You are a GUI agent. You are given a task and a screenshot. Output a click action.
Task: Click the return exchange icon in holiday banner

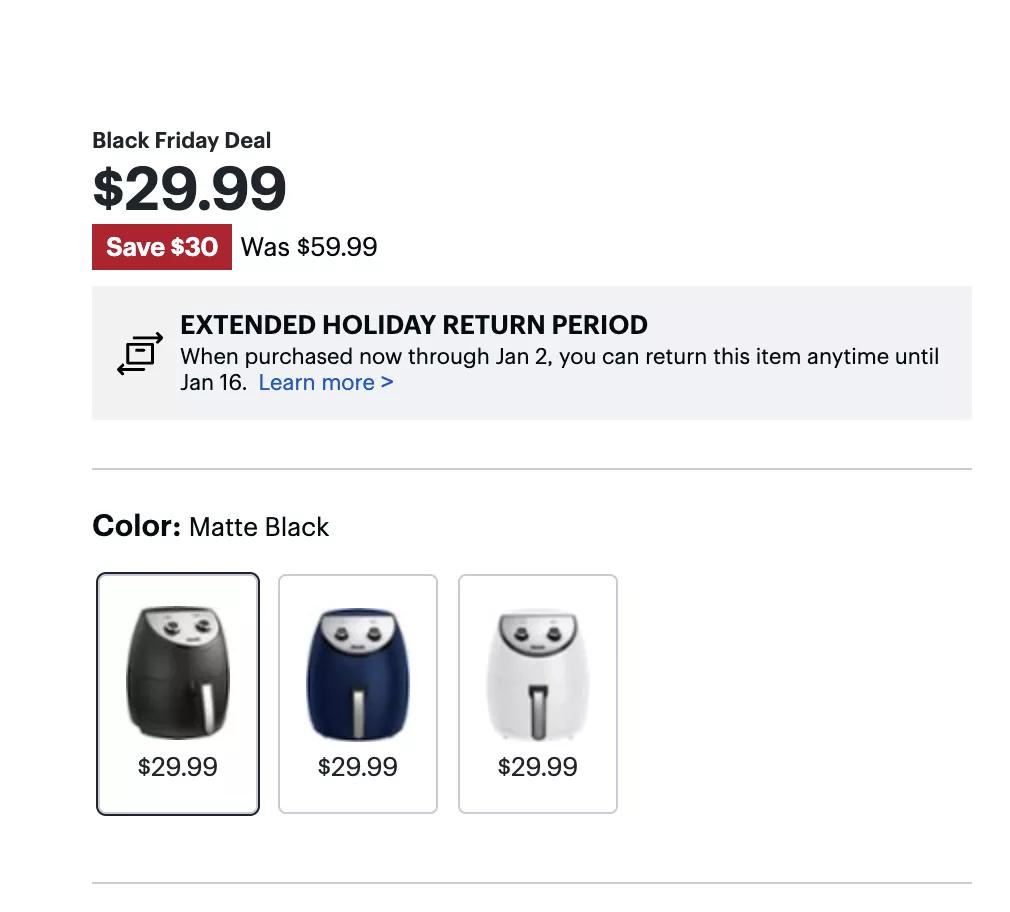coord(139,353)
